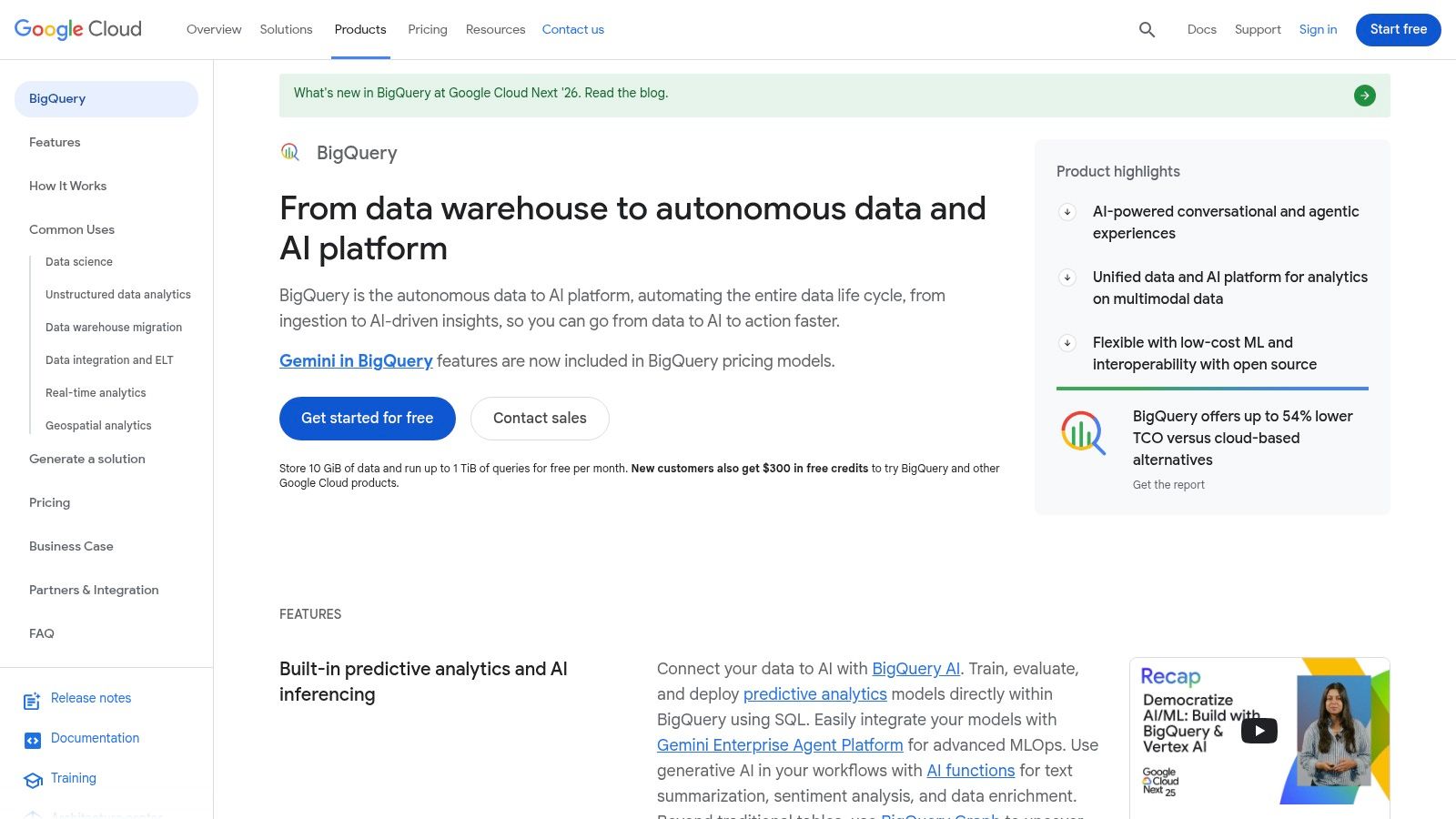Click the BigQuery product logo icon

pos(290,152)
